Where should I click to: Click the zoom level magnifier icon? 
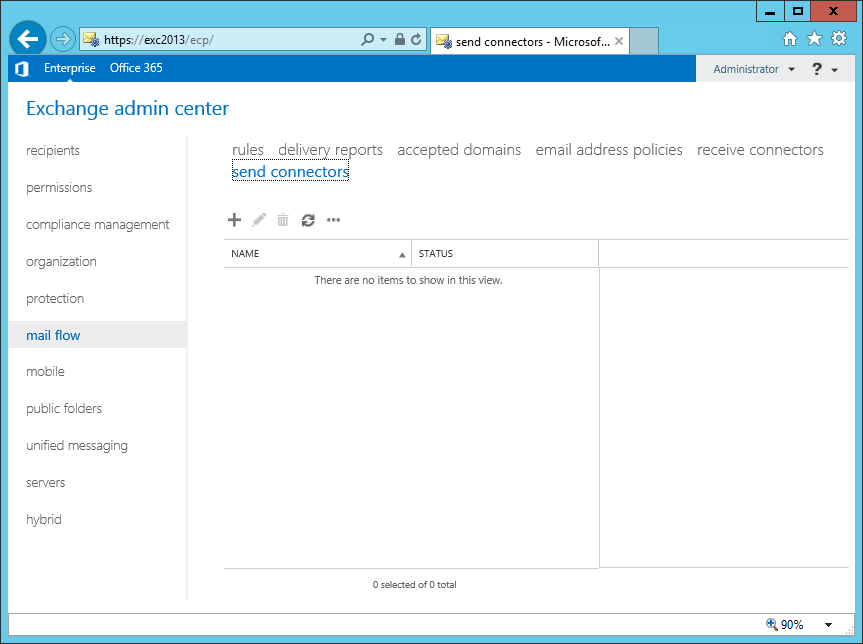pyautogui.click(x=772, y=624)
